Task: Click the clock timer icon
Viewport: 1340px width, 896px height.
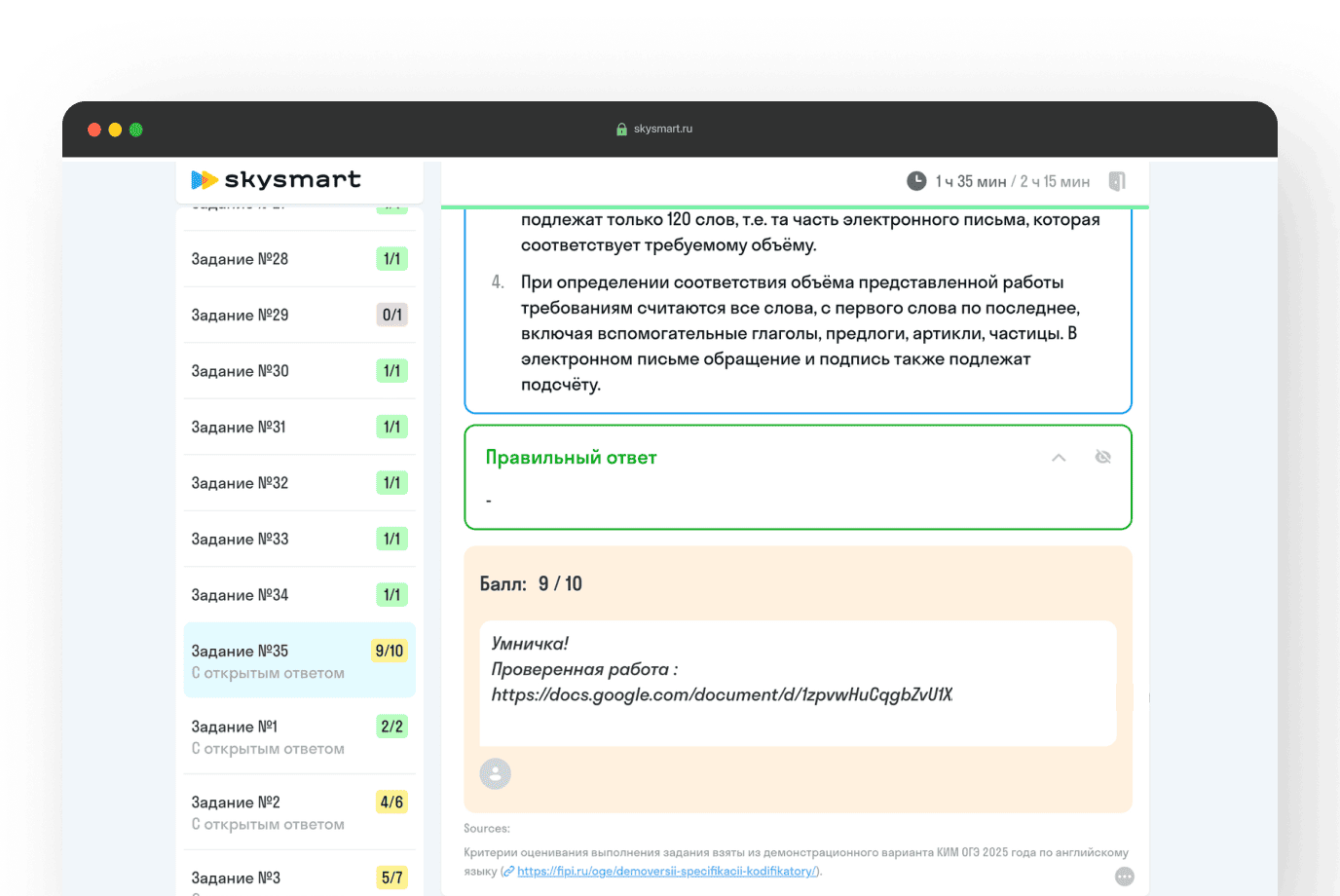Action: [916, 181]
